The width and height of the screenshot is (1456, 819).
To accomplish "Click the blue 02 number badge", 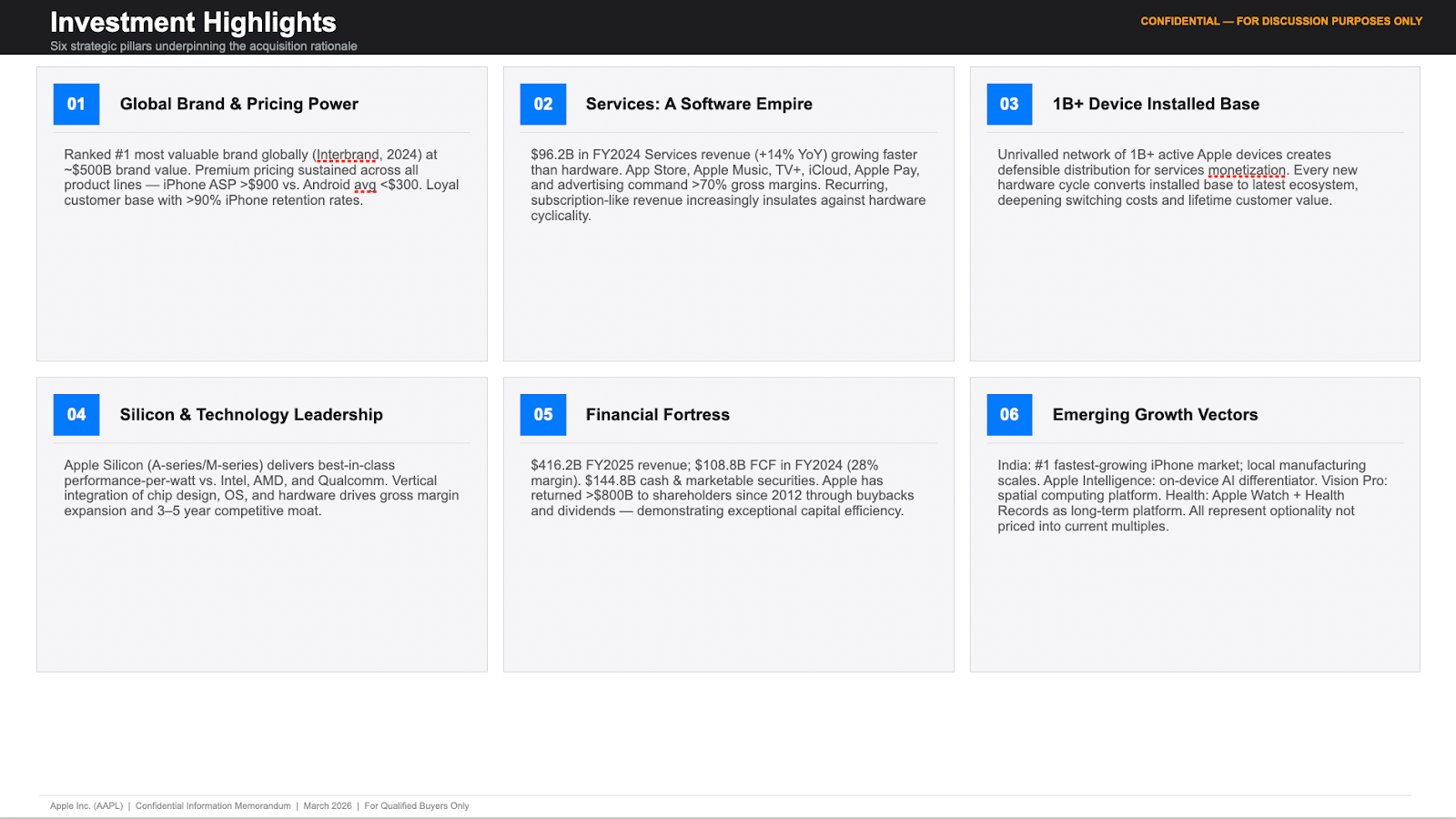I will [543, 105].
